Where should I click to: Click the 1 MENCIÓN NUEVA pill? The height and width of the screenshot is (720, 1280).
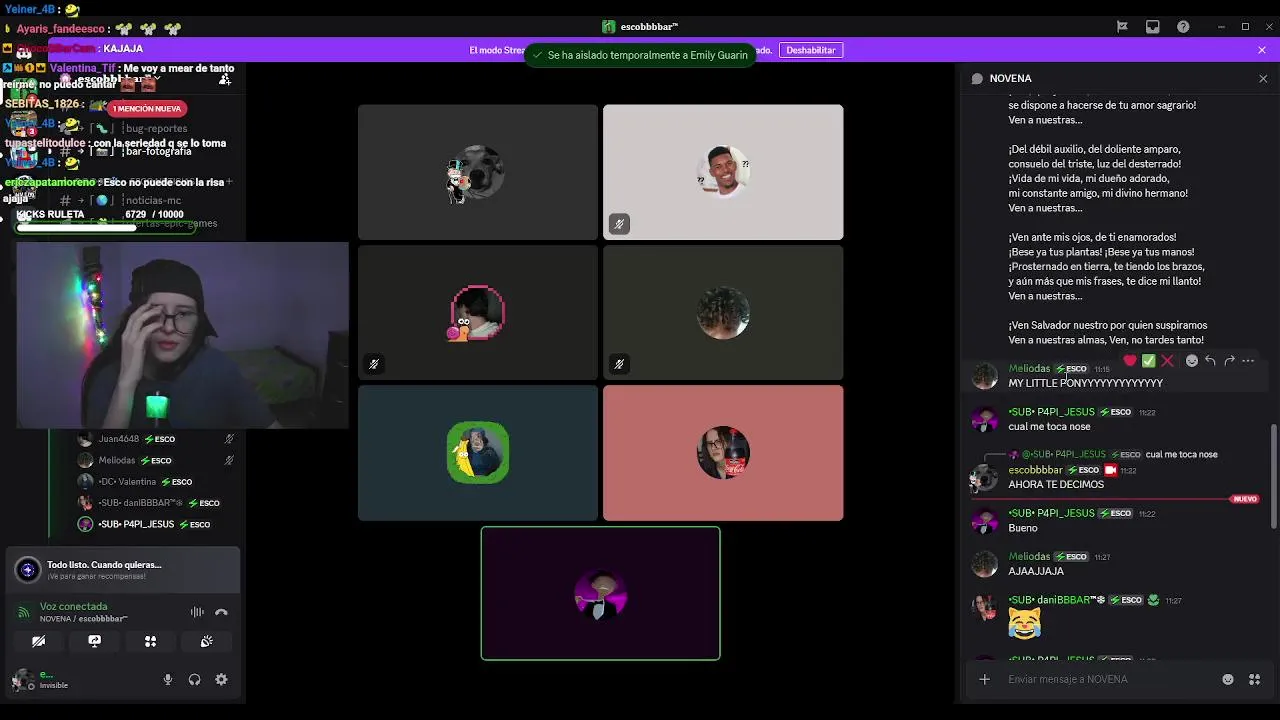pos(147,108)
